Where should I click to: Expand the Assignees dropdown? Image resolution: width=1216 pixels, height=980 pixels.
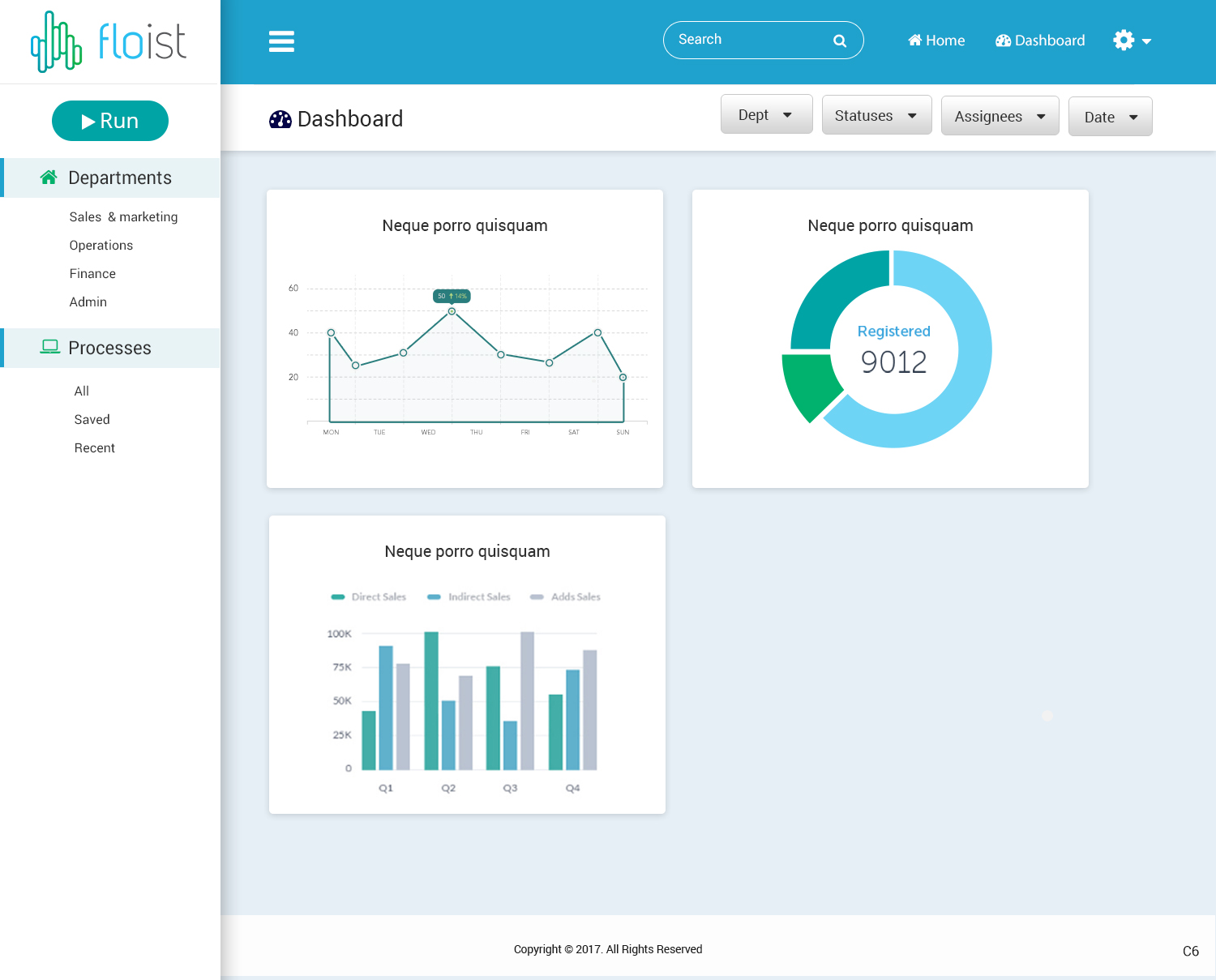pos(1000,116)
